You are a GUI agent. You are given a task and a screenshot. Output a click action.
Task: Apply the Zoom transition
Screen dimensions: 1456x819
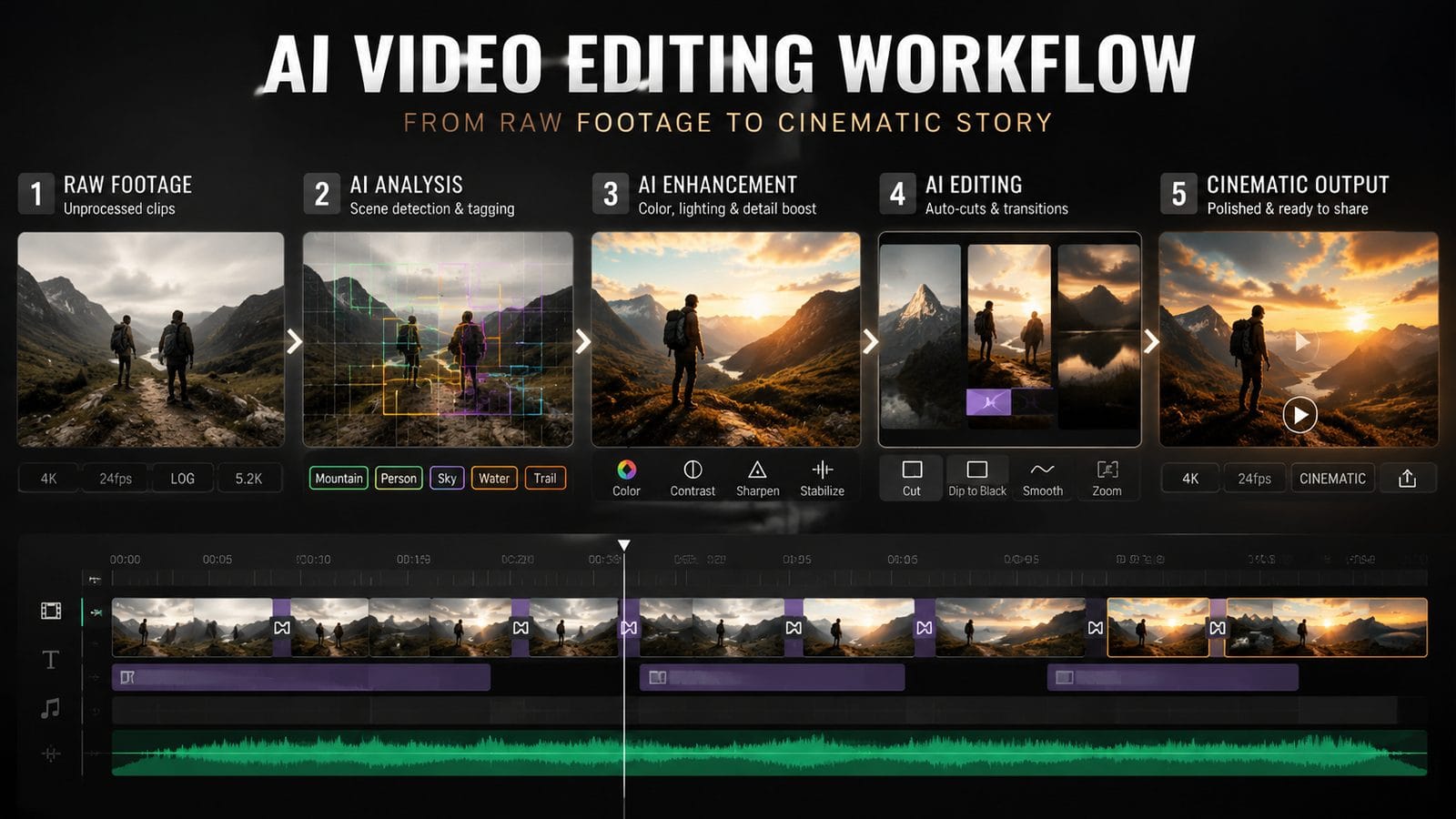(1107, 478)
